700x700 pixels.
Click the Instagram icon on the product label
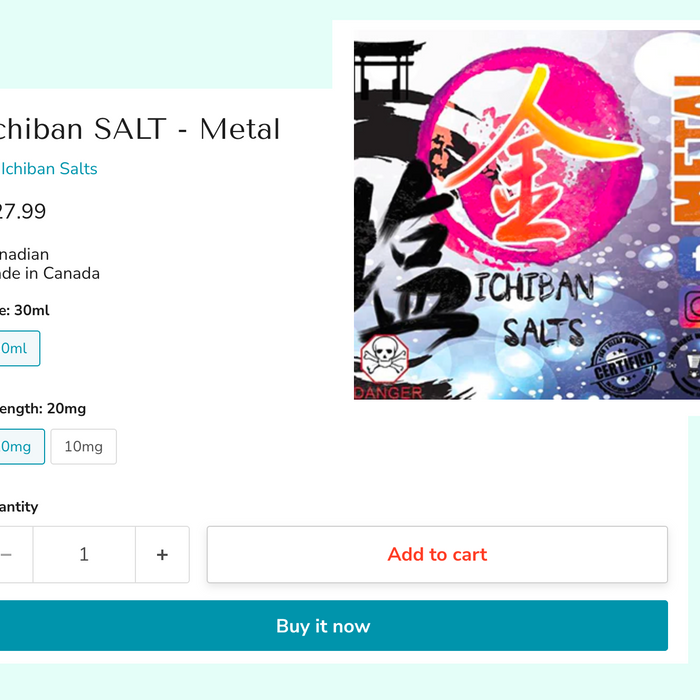coord(691,304)
